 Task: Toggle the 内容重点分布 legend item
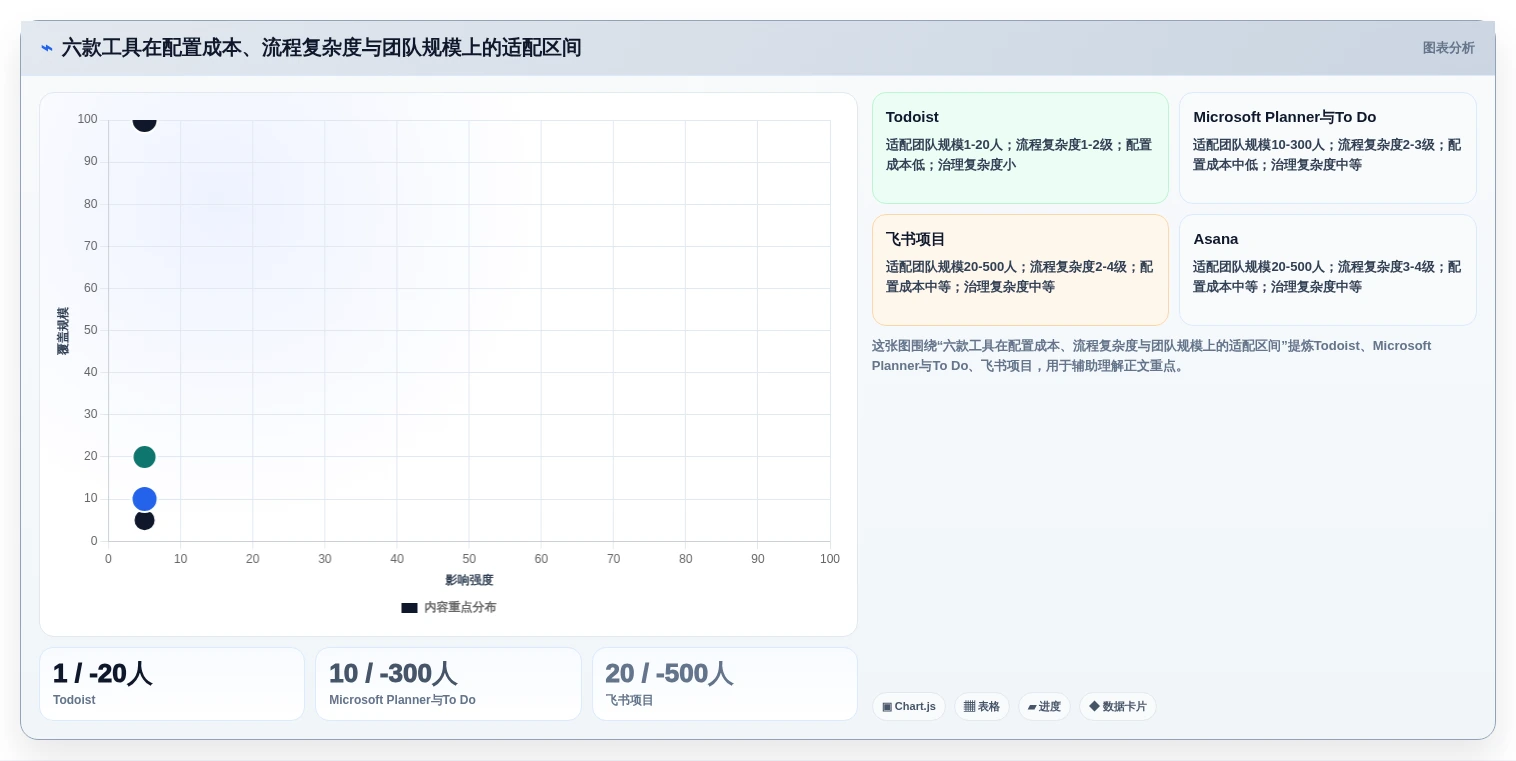click(x=449, y=607)
